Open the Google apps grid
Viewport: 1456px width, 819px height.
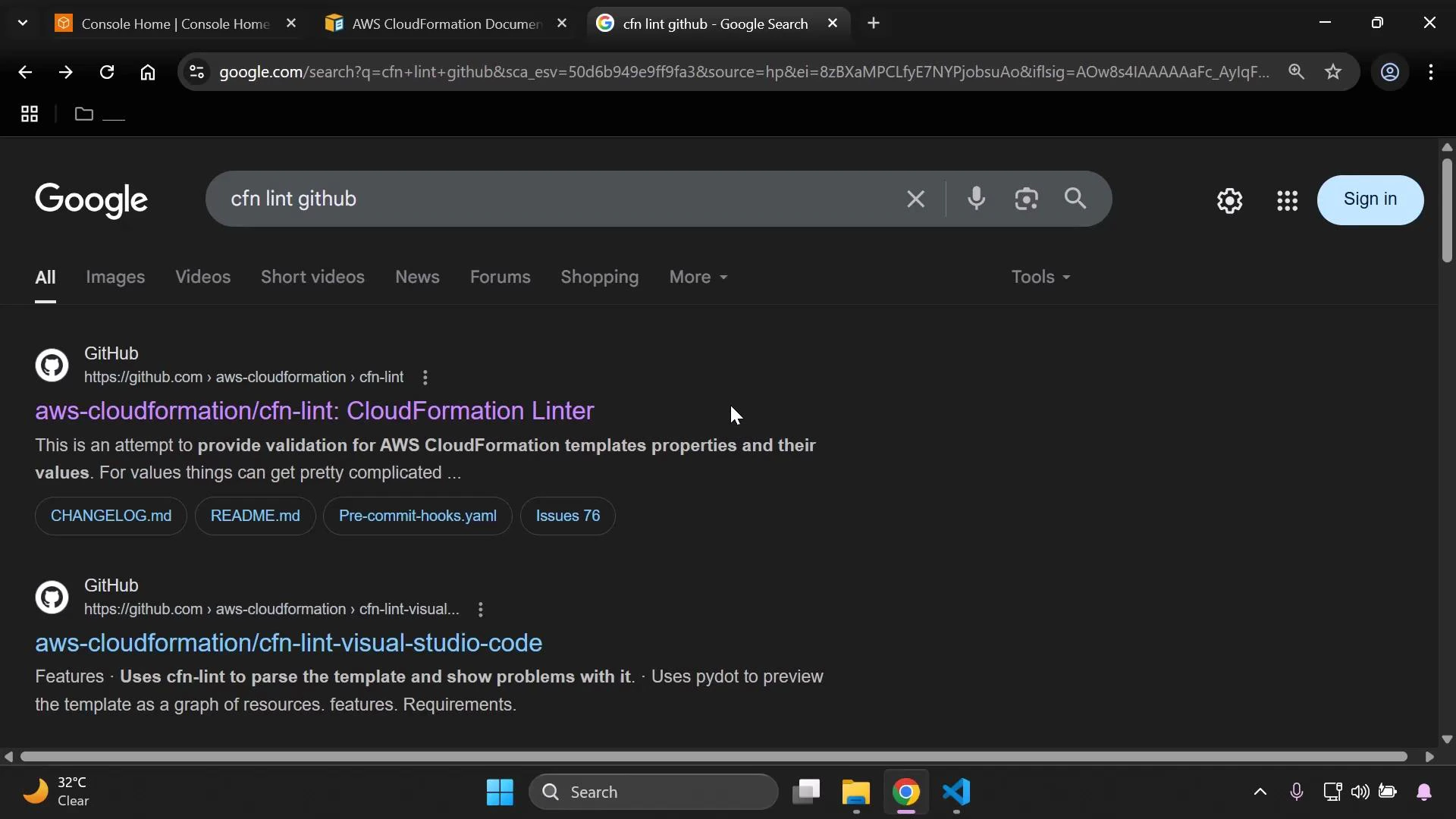(1287, 200)
